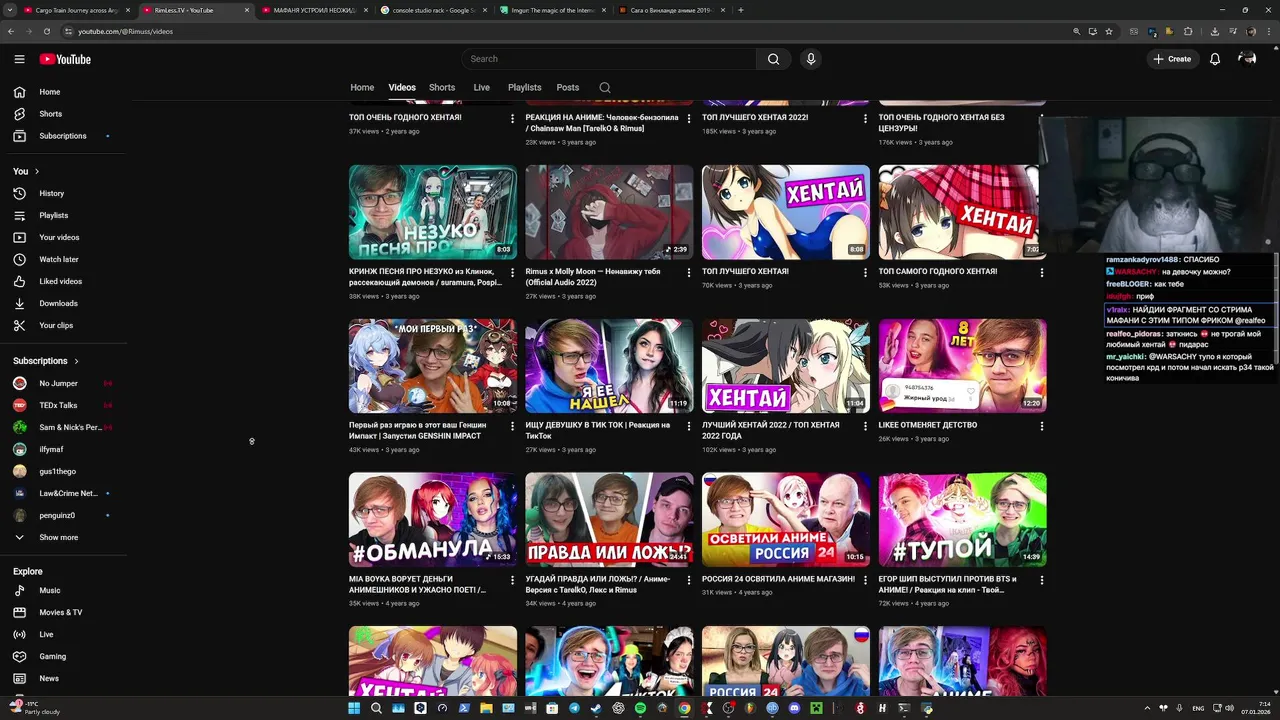Open Discord from the taskbar
1280x720 pixels.
click(795, 708)
